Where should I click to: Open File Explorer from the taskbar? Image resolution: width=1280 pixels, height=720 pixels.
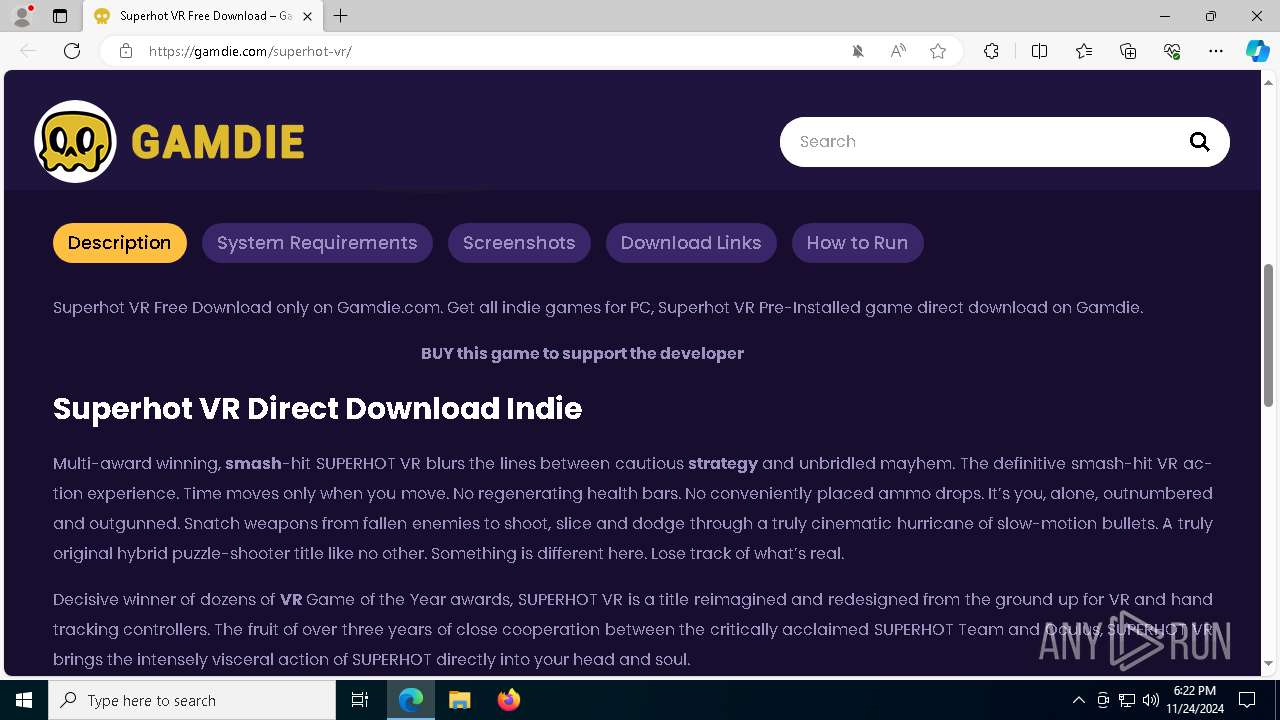point(459,700)
